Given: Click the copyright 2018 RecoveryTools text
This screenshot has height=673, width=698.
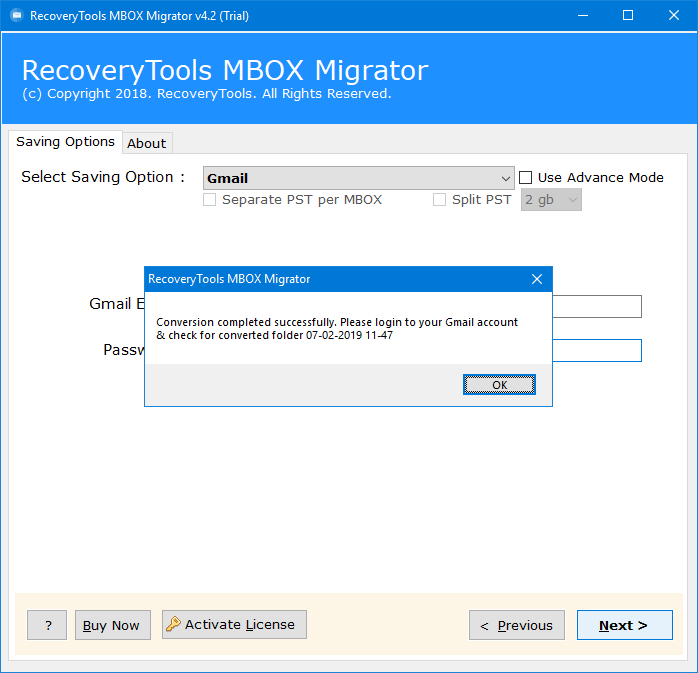Looking at the screenshot, I should pyautogui.click(x=207, y=94).
